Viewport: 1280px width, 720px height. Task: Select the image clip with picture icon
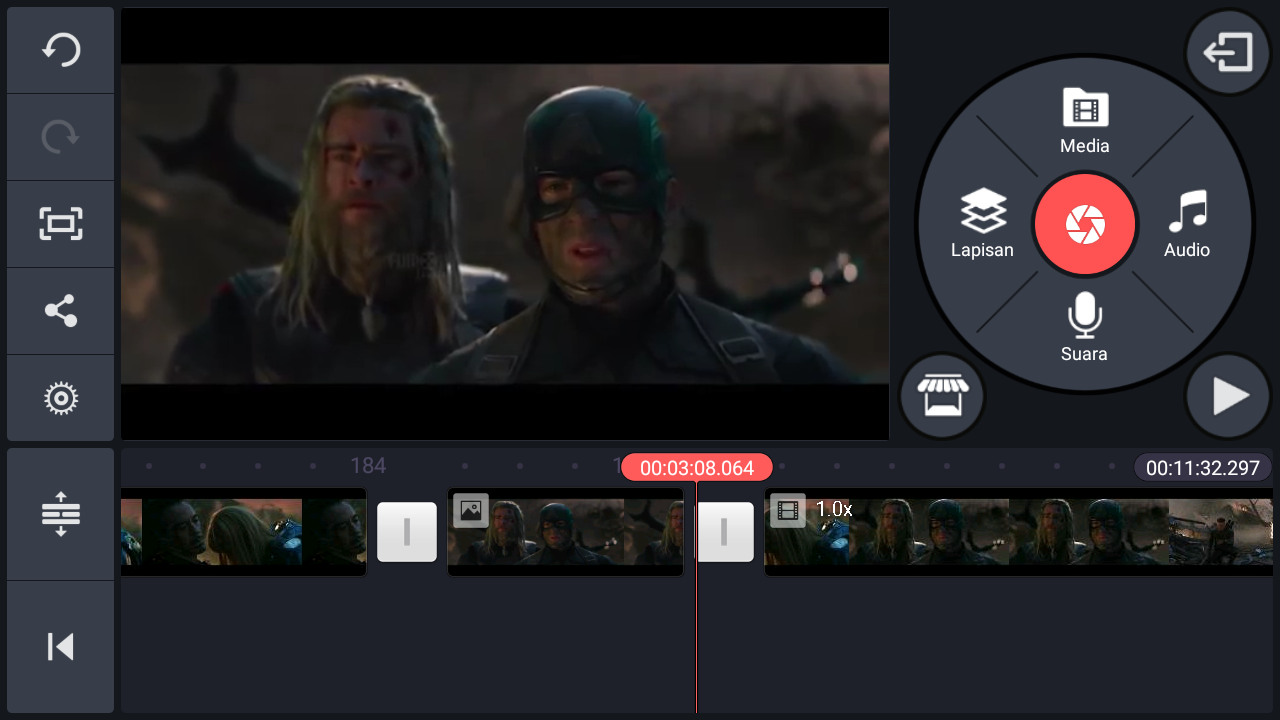(565, 532)
